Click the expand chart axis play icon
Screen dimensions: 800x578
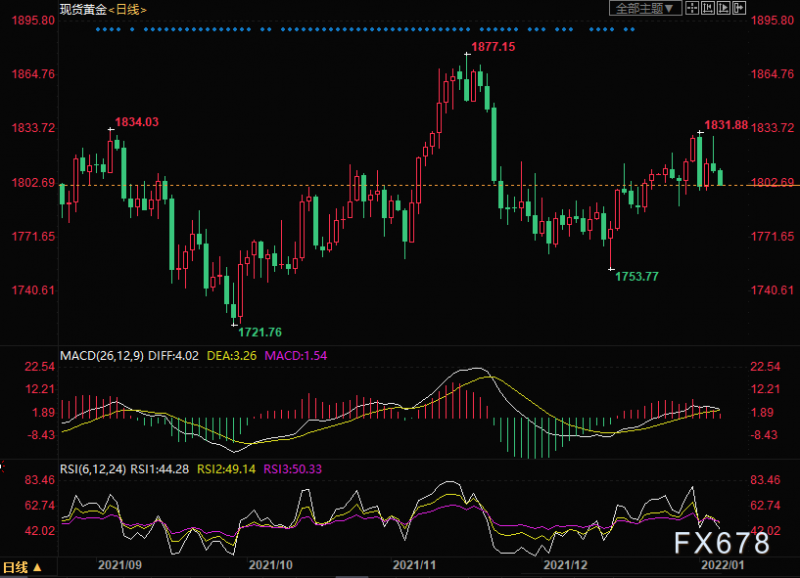[723, 8]
